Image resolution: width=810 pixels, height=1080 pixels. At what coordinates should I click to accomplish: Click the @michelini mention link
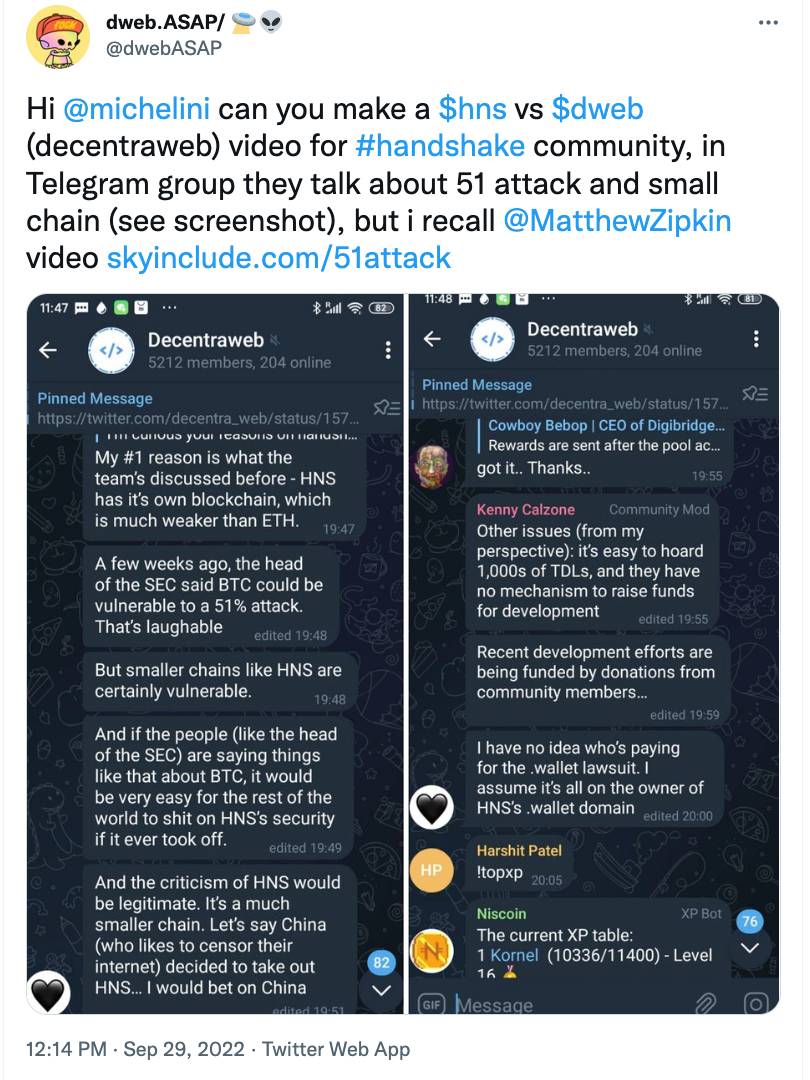coord(136,108)
